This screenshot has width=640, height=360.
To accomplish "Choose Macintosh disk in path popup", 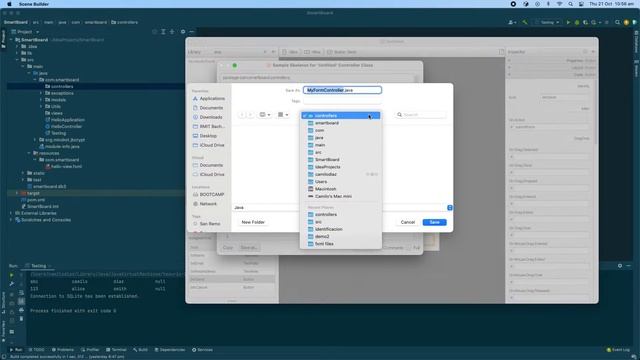I will [x=340, y=189].
